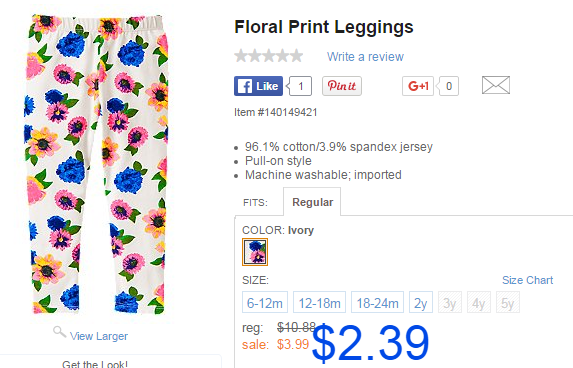Select size 6-12m
Image resolution: width=573 pixels, height=368 pixels.
[x=265, y=302]
